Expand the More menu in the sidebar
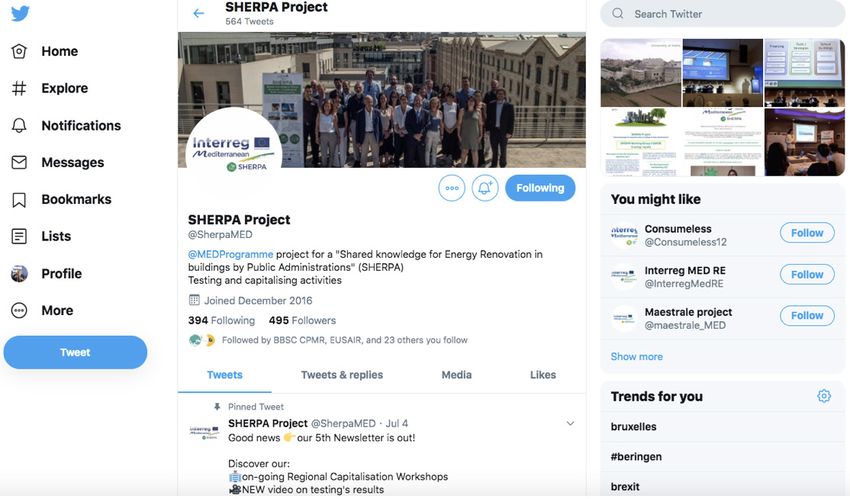 point(42,310)
